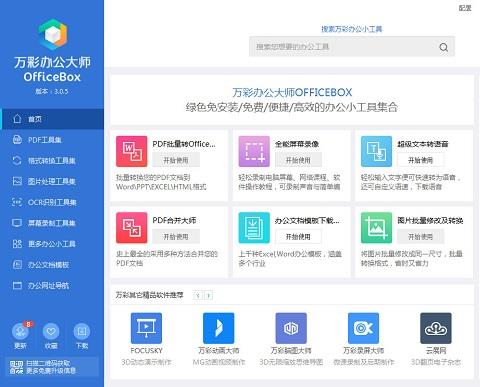Click the document template icon in sidebar
480x387 pixels.
tap(17, 265)
